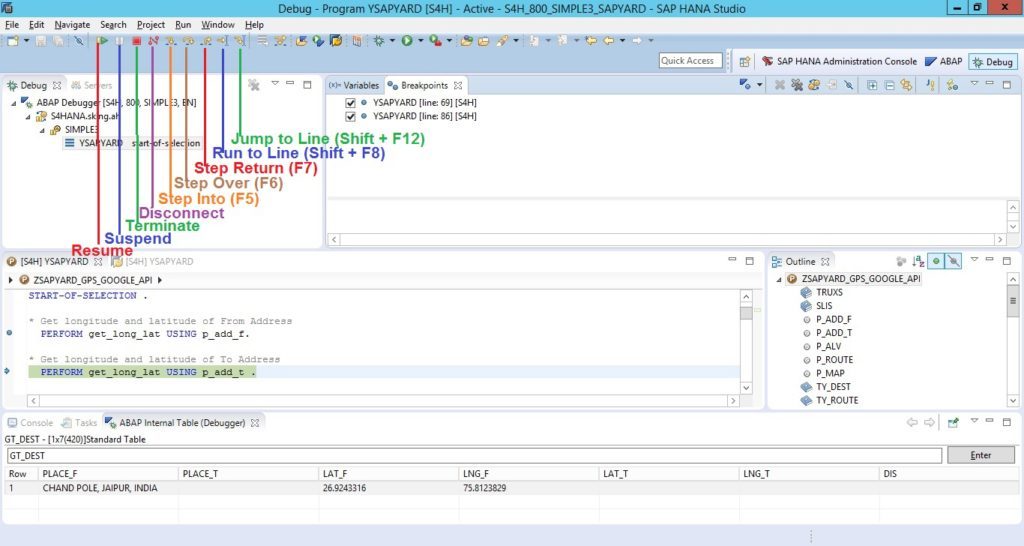This screenshot has height=546, width=1024.
Task: Click Collapse All icon in Breakpoints view
Action: tap(889, 85)
